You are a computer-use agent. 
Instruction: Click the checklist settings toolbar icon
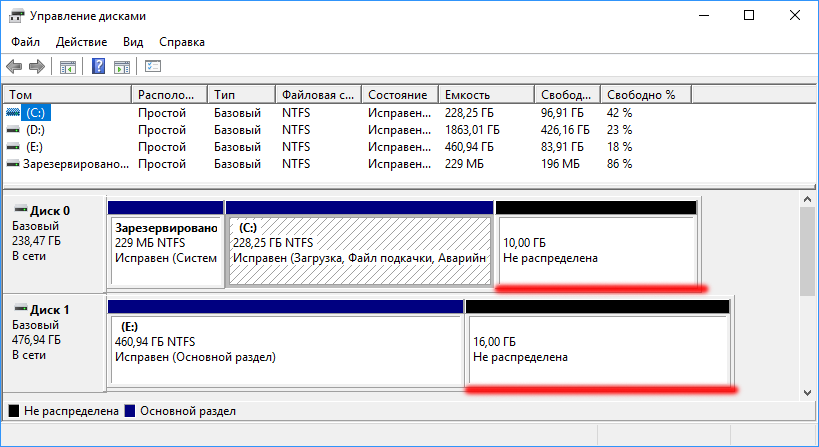(153, 67)
